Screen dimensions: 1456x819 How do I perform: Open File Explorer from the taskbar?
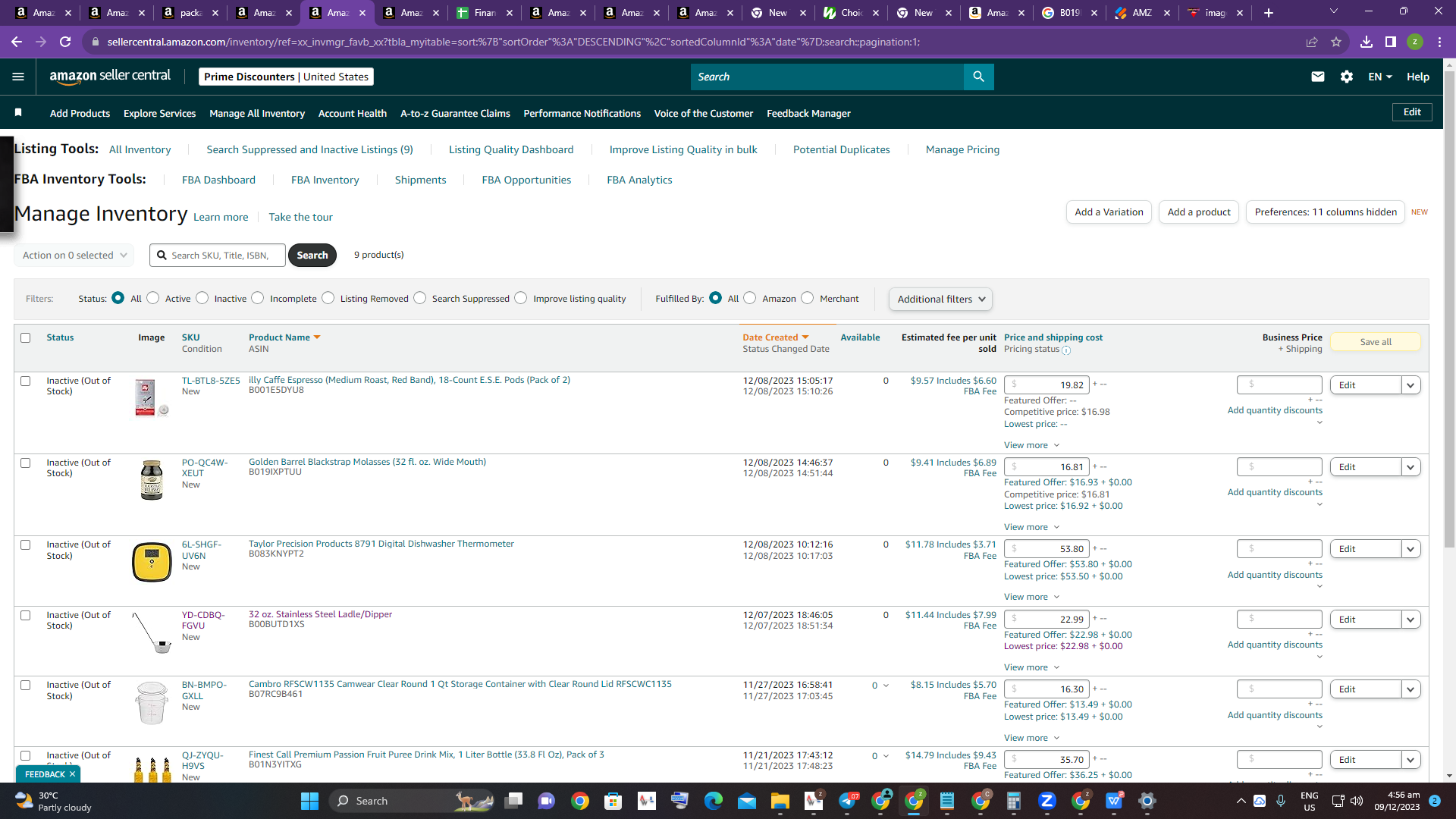click(780, 801)
